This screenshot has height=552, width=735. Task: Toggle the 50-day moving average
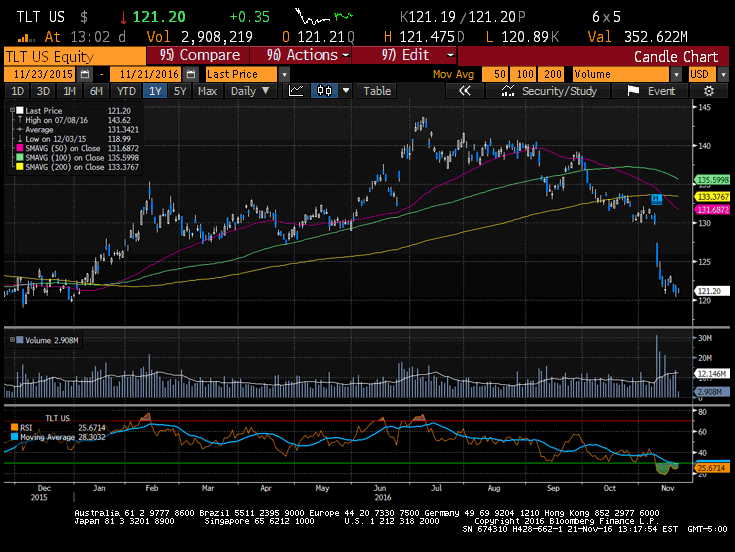pos(495,74)
